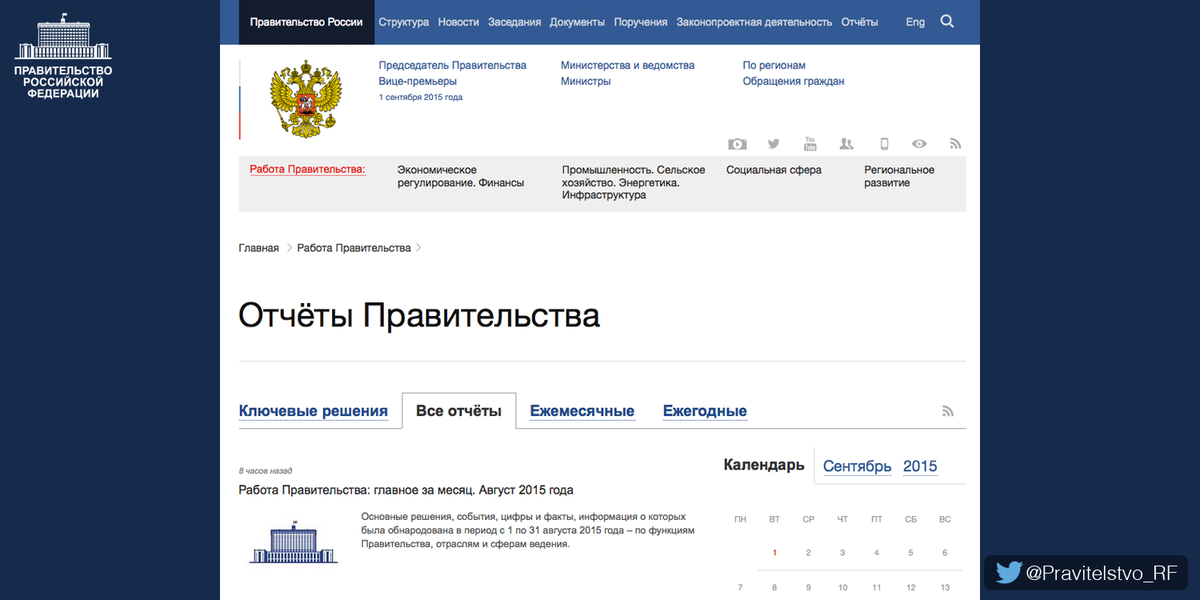
Task: Select Правительство России menu item
Action: pos(307,22)
